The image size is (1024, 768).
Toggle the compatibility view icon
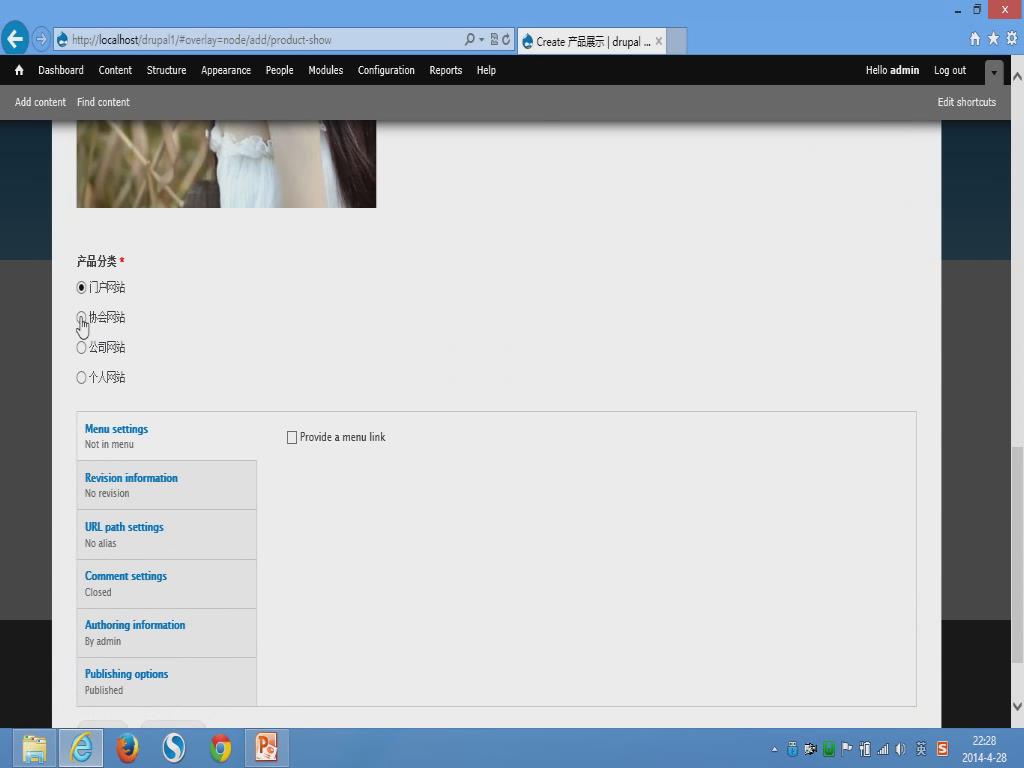click(494, 40)
